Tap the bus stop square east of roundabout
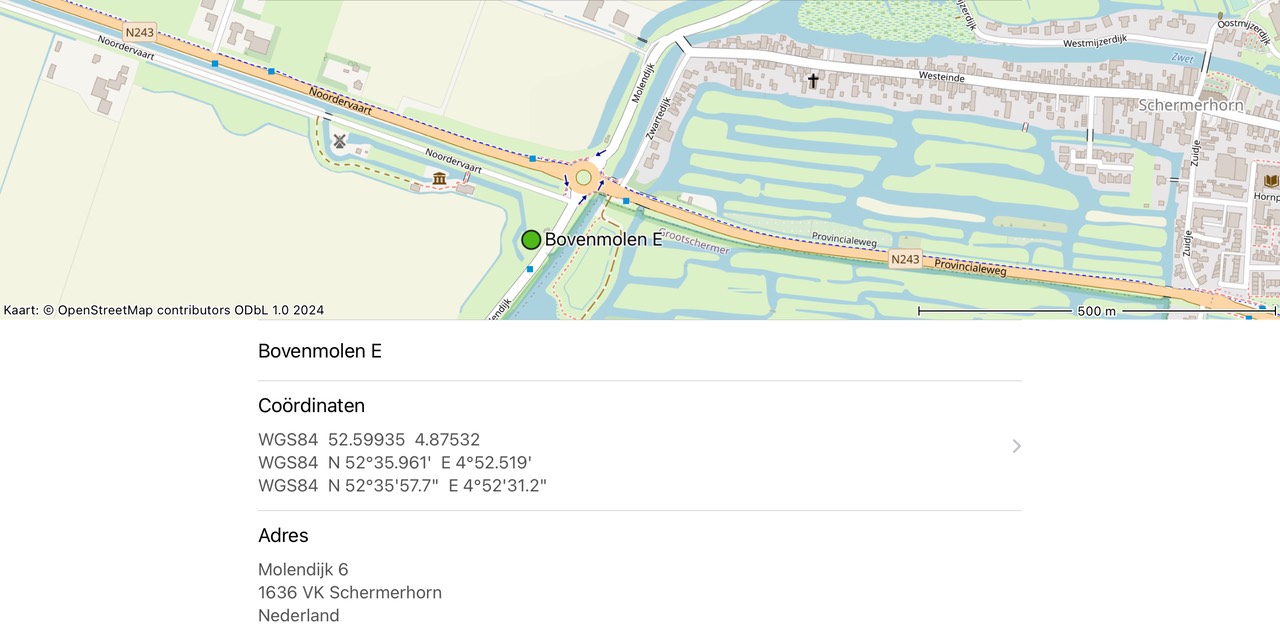The height and width of the screenshot is (638, 1280). pos(626,201)
